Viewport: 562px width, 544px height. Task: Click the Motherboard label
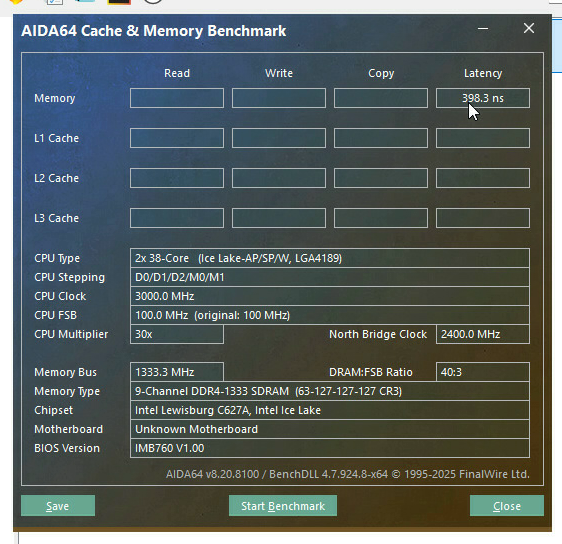click(68, 429)
